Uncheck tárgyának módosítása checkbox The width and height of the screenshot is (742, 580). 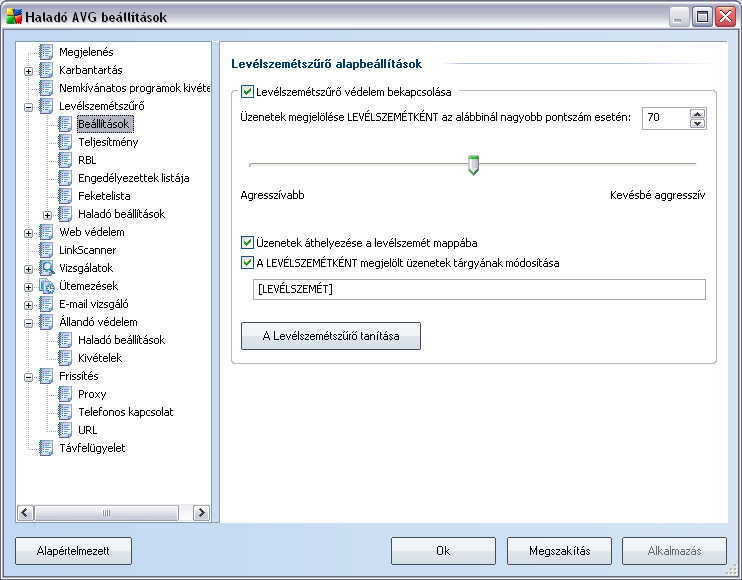247,263
